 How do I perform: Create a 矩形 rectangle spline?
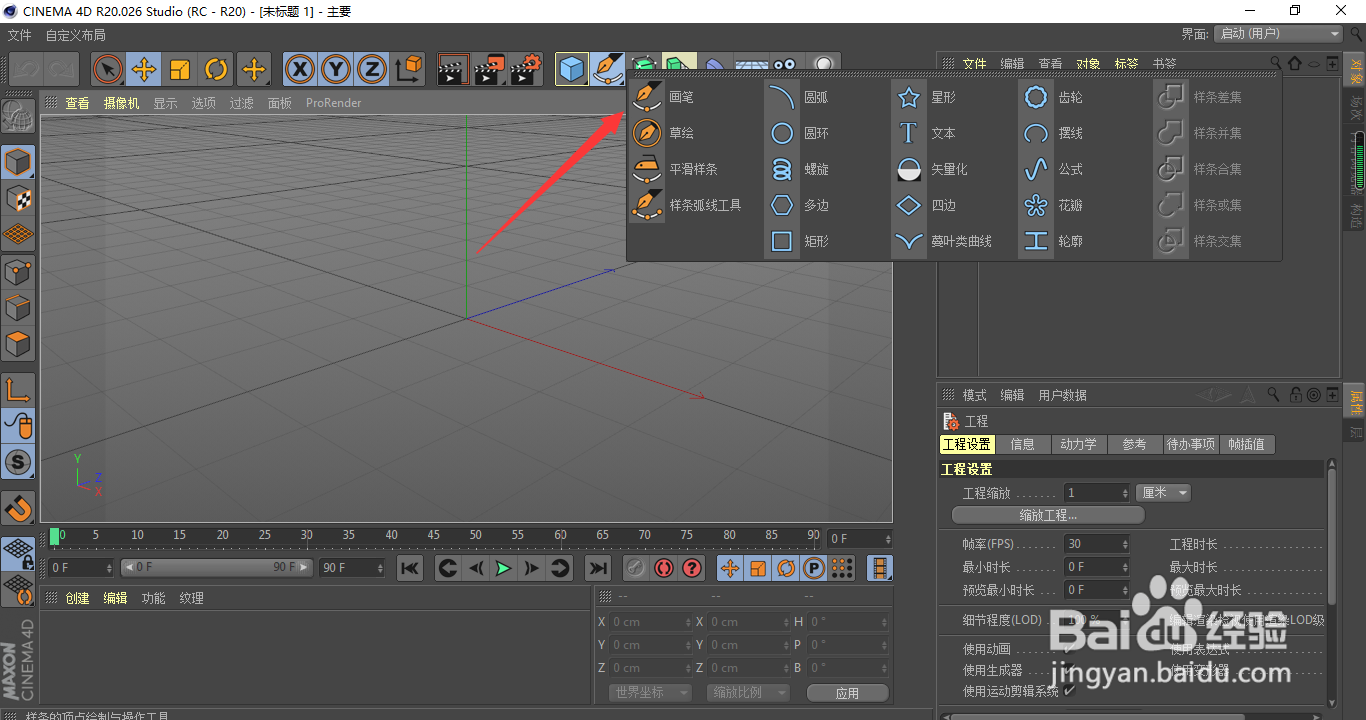[x=798, y=241]
